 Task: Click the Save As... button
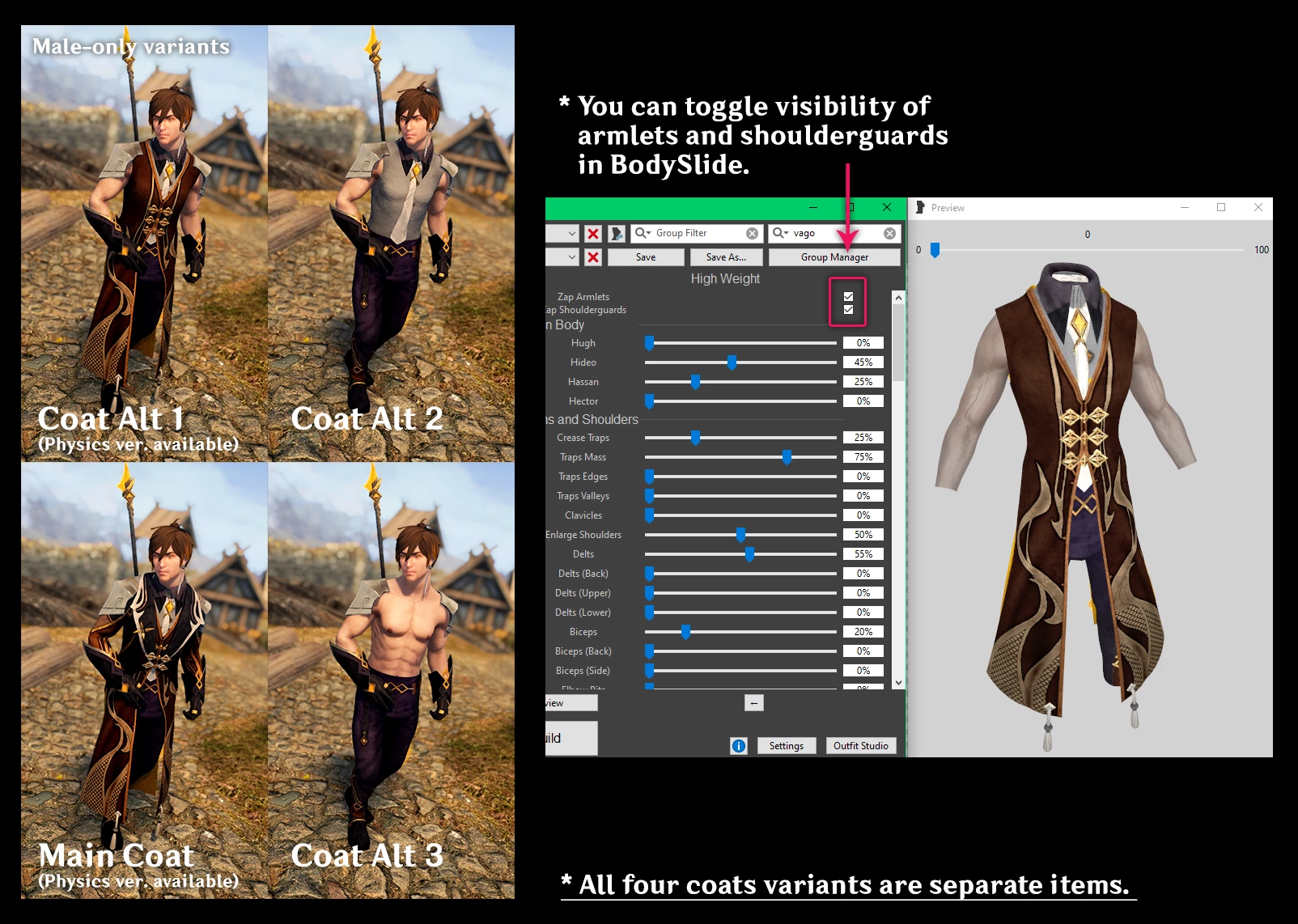(726, 256)
